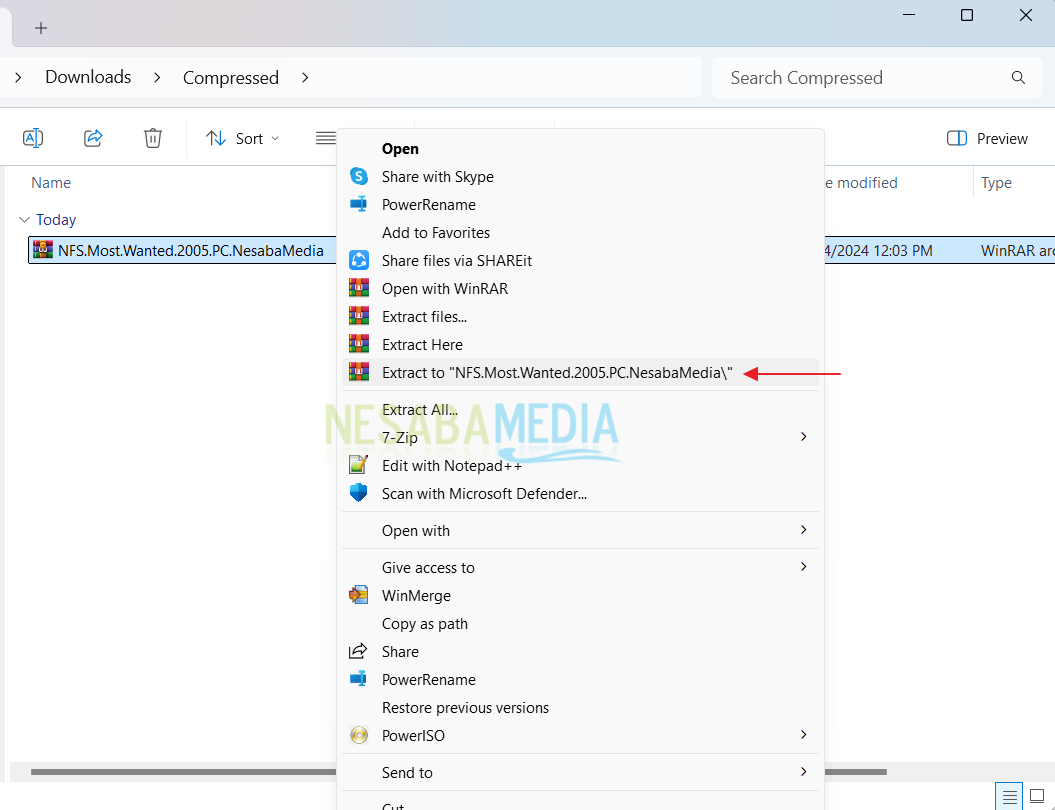Screen dimensions: 1055x810
Task: Click WinRAR icon beside Extract files
Action: pos(359,316)
